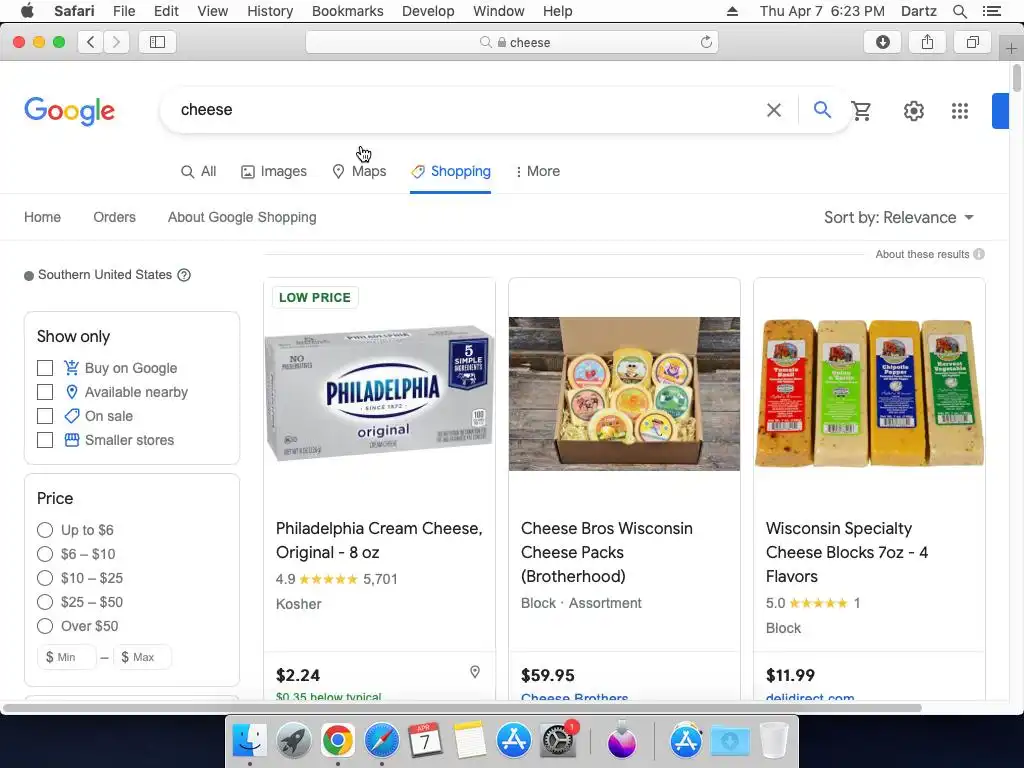Open Cheese Bros Wisconsin Cheese Packs title
1024x768 pixels.
tap(607, 552)
